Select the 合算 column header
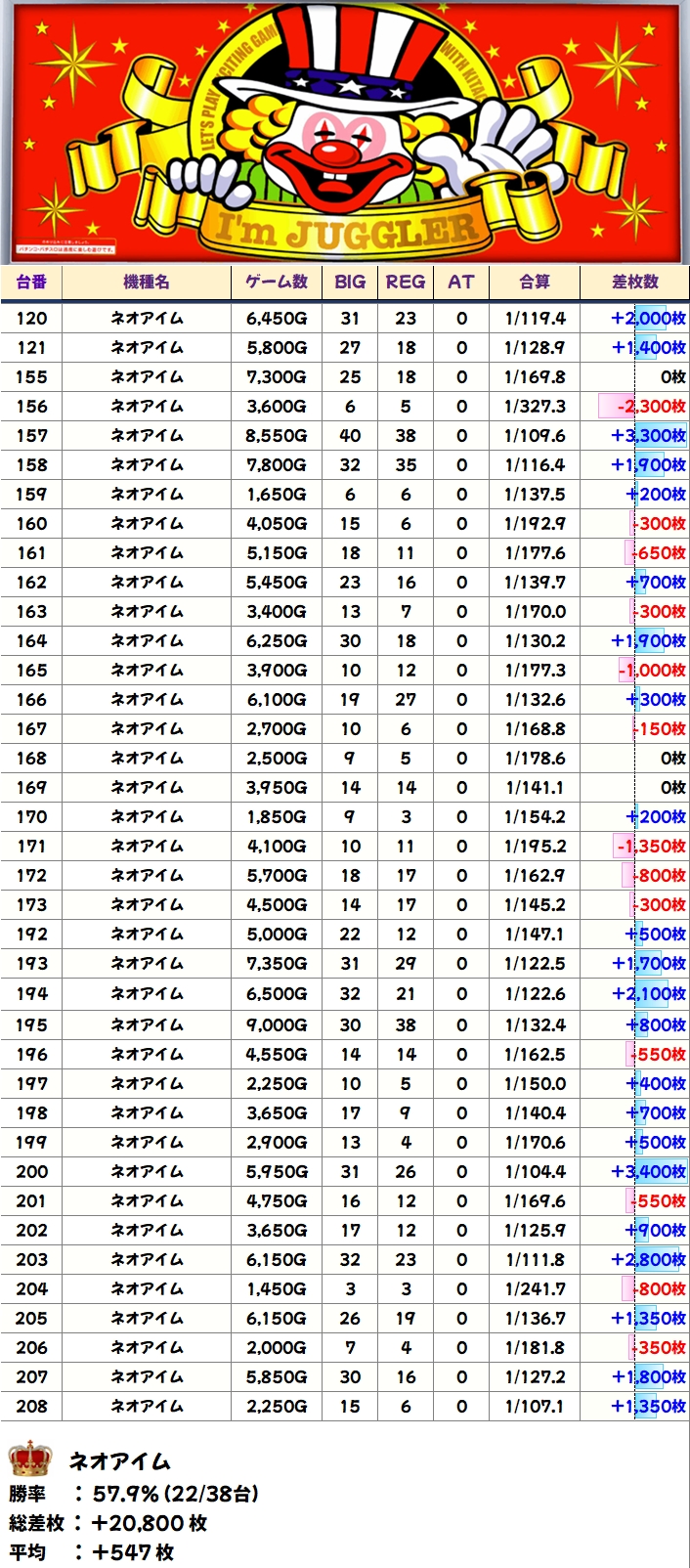690x1568 pixels. pos(535,282)
